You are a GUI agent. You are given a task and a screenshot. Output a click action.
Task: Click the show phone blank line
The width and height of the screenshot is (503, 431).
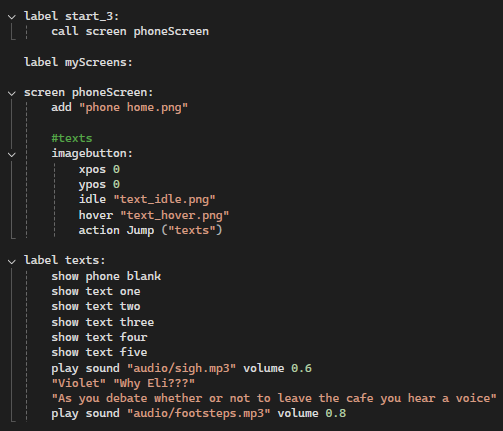pyautogui.click(x=106, y=276)
